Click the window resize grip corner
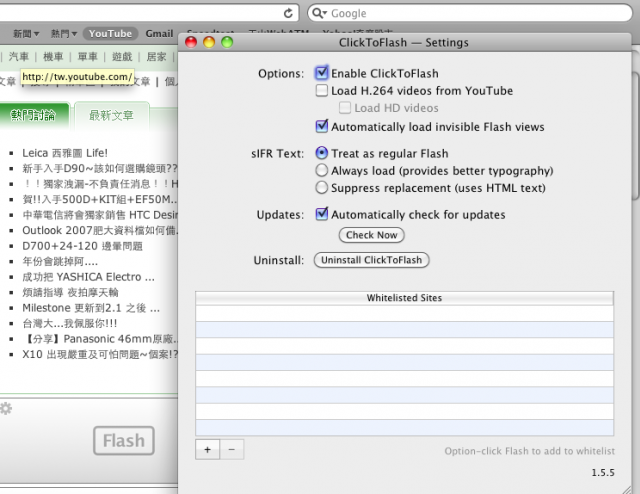The height and width of the screenshot is (494, 640). [x=626, y=489]
